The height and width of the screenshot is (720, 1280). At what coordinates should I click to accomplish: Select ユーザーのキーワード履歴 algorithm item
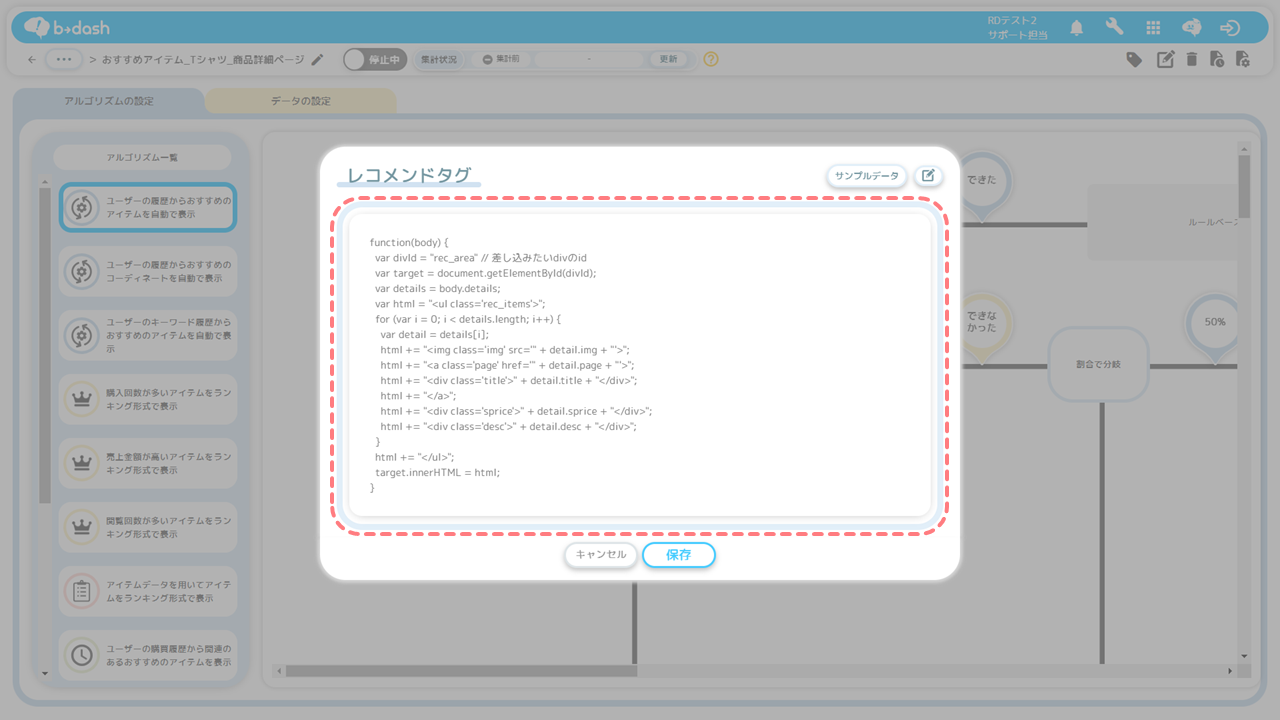148,335
